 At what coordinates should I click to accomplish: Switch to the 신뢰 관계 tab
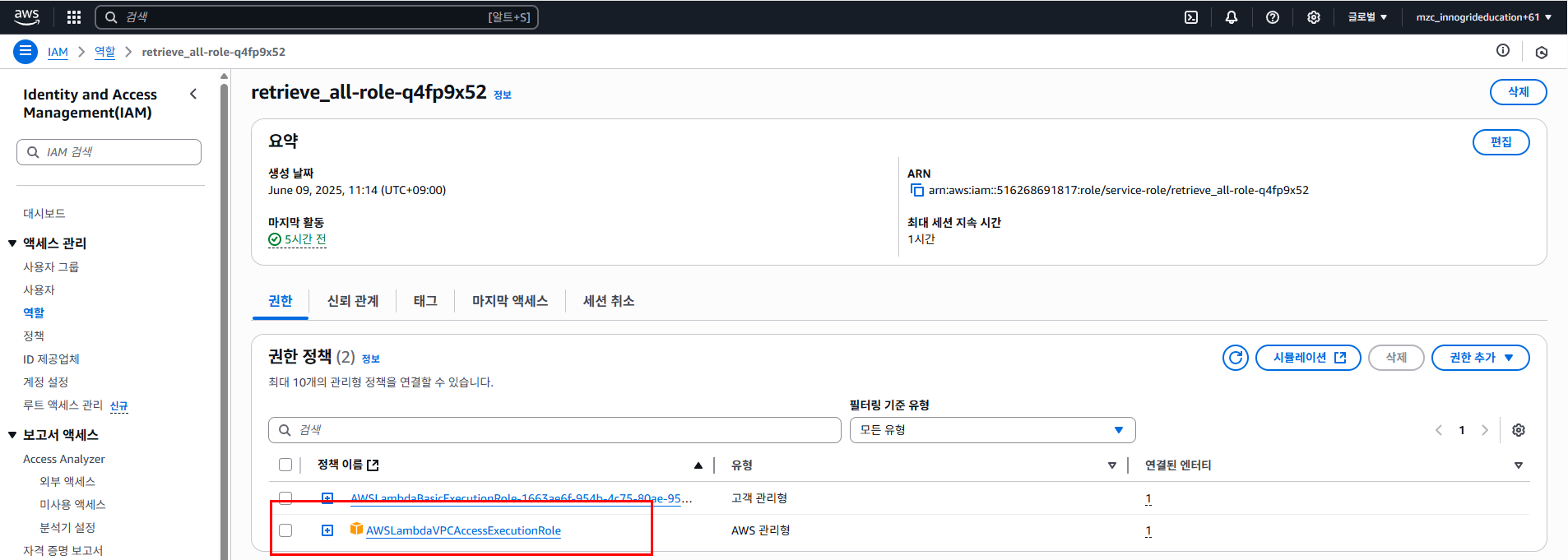[353, 301]
